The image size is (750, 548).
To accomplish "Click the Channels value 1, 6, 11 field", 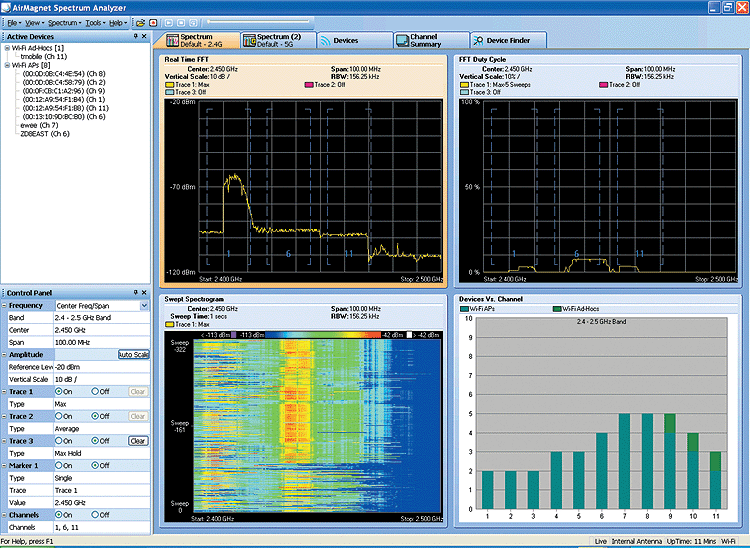I will (x=102, y=527).
